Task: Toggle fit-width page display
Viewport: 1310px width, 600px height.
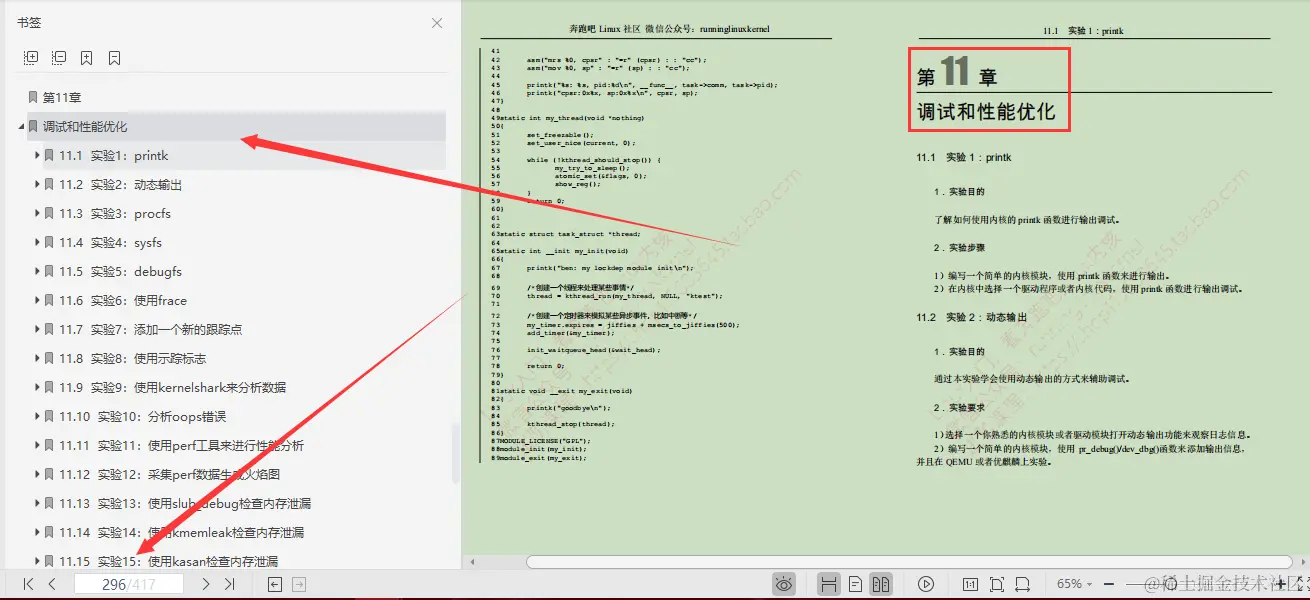Action: pyautogui.click(x=1023, y=583)
